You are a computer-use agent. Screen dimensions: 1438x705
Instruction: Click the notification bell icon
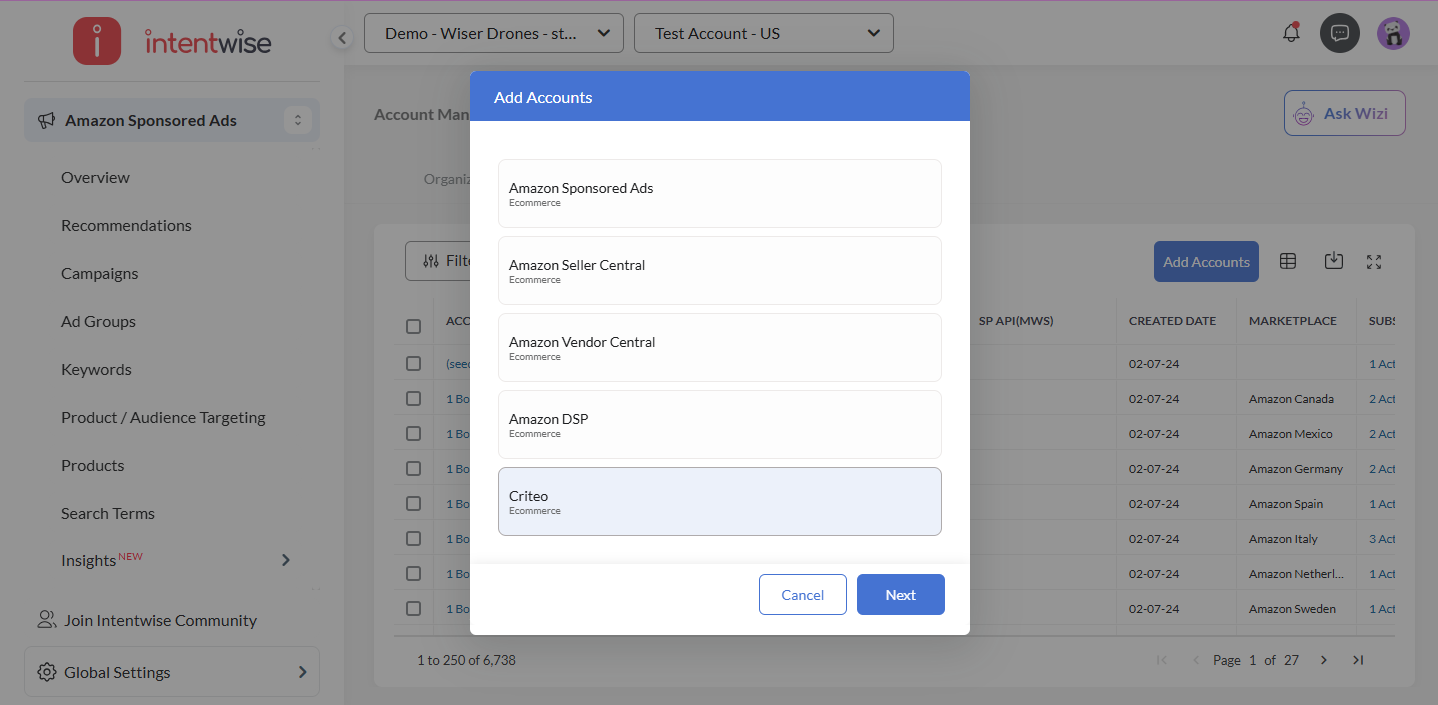click(1291, 33)
